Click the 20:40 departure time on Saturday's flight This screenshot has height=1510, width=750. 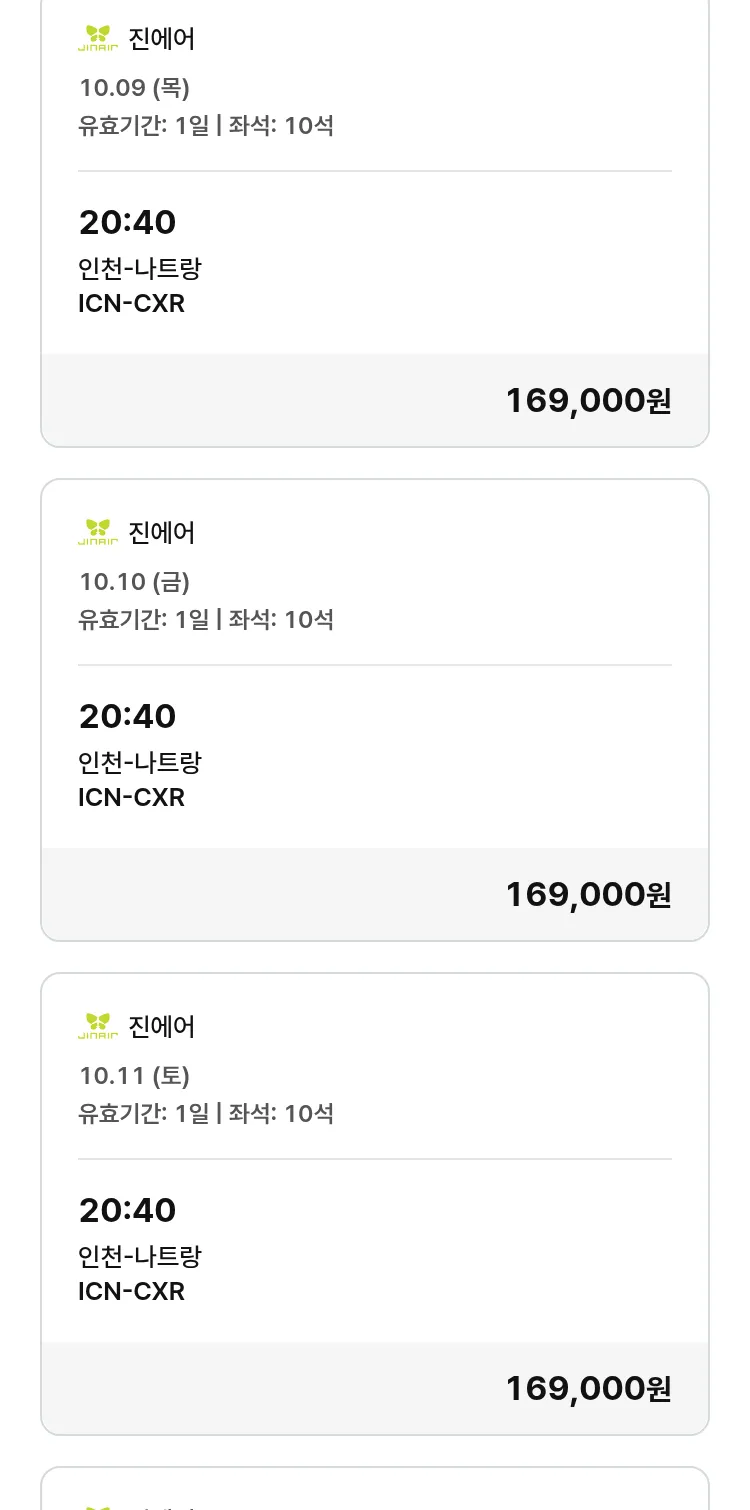tap(127, 1210)
